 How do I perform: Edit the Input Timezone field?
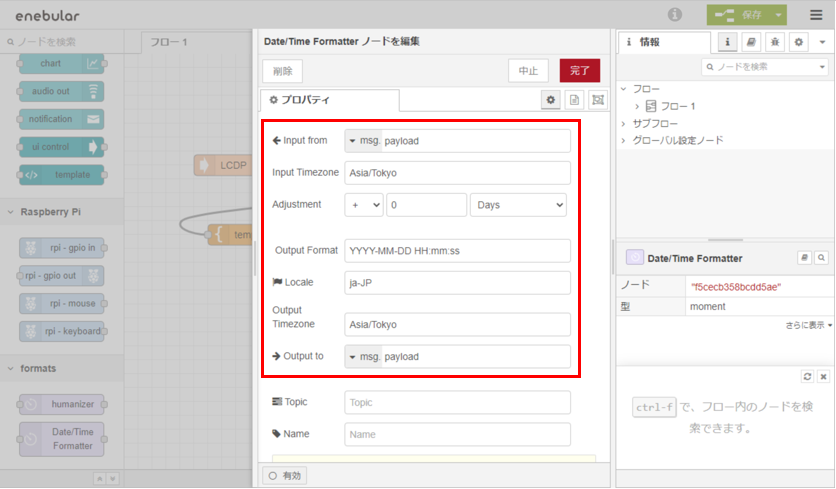tap(457, 173)
